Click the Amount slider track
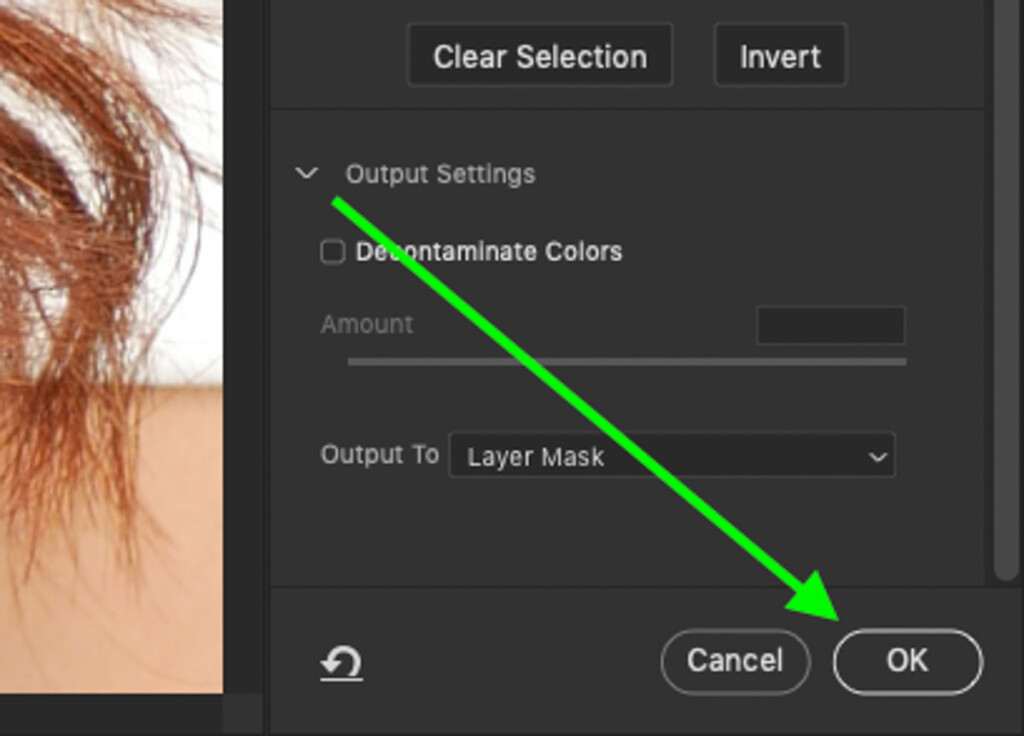Image resolution: width=1024 pixels, height=736 pixels. coord(627,361)
